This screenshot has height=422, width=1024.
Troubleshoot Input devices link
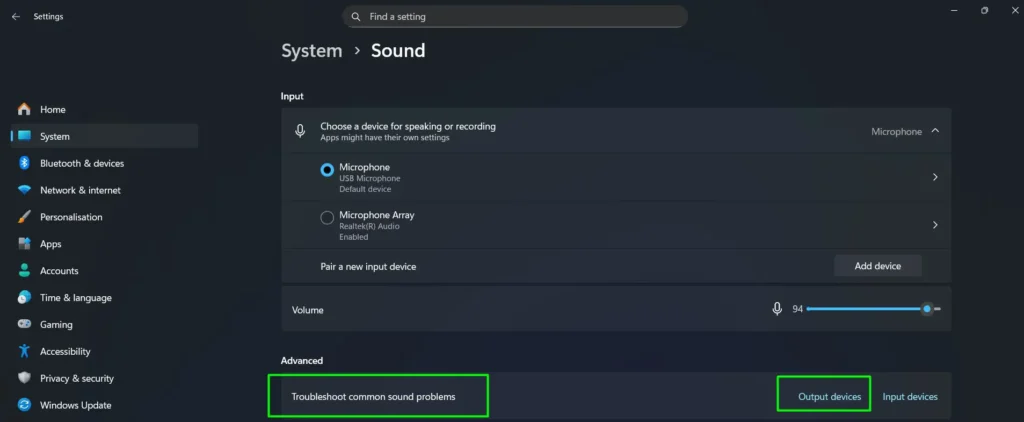[910, 397]
